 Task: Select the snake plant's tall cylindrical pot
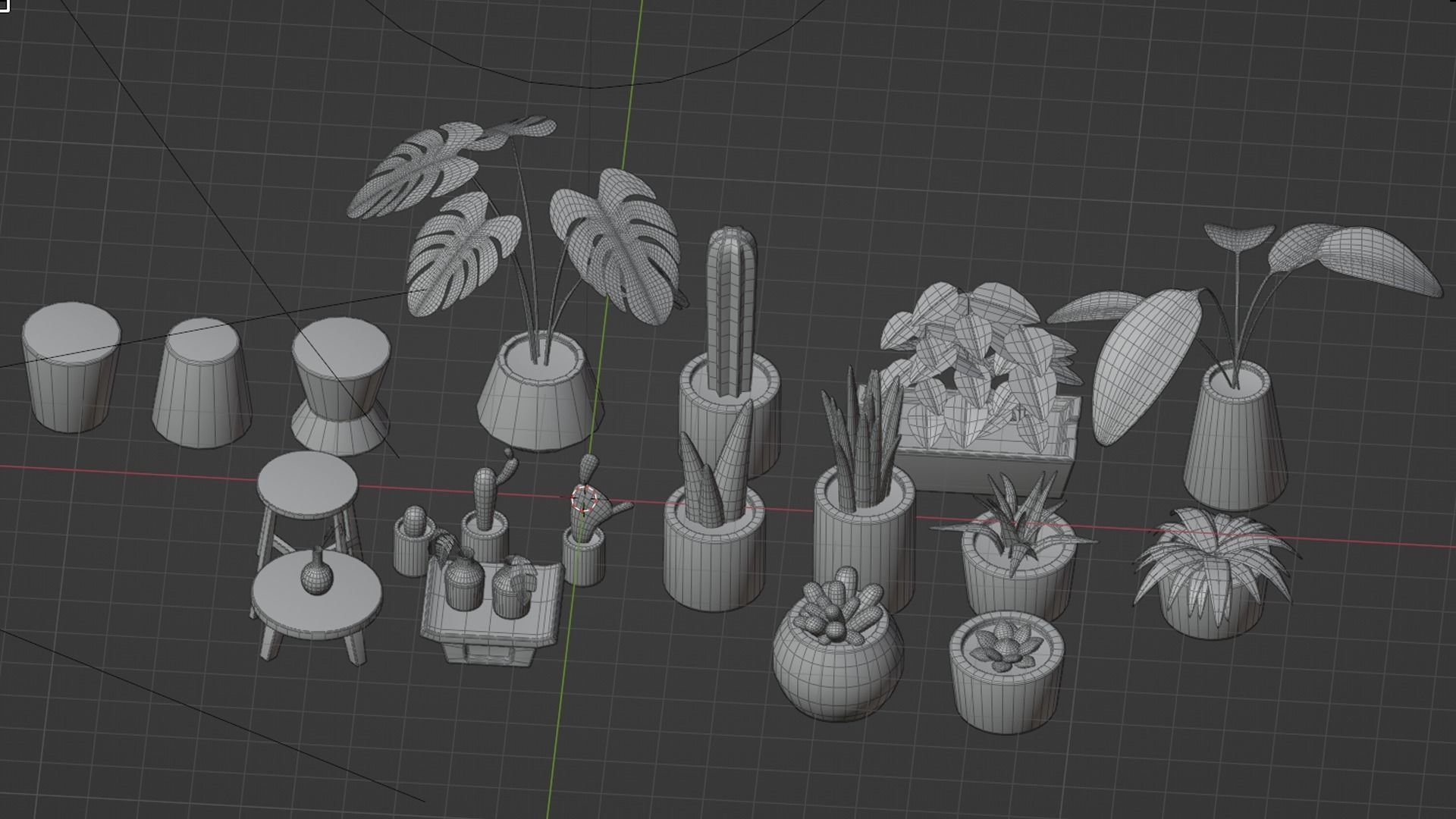[864, 542]
